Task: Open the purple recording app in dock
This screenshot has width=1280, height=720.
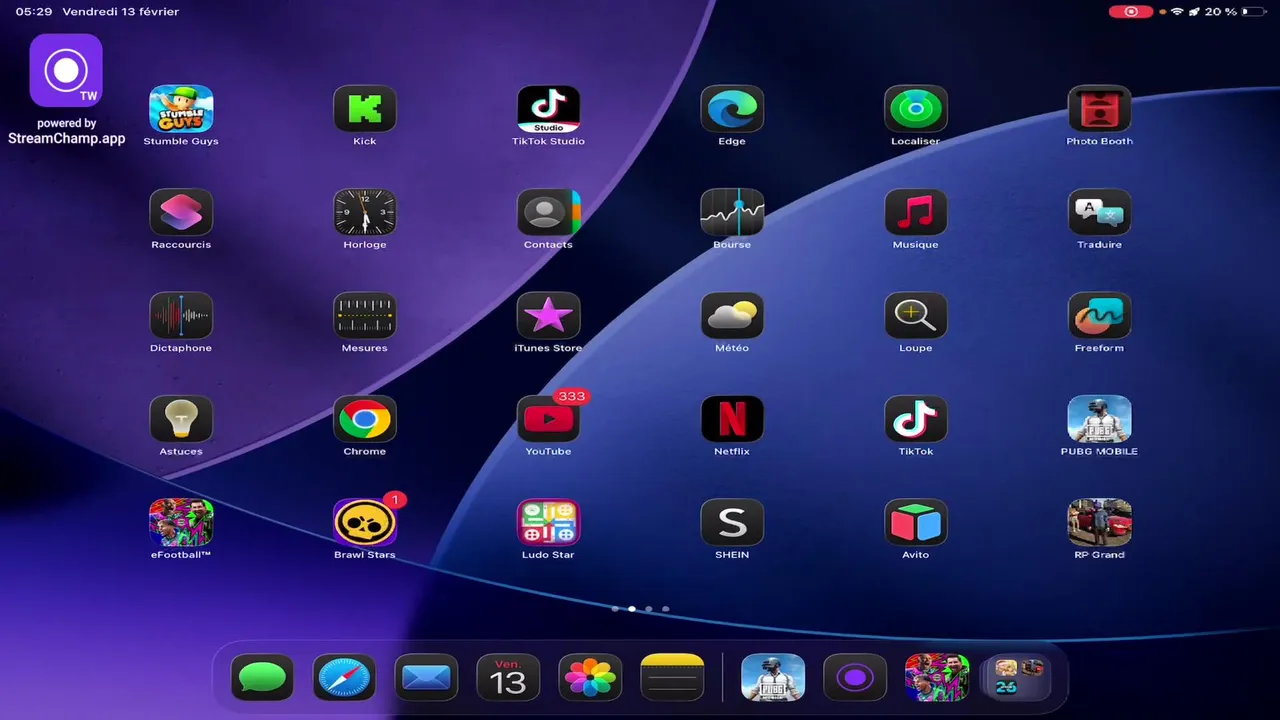Action: tap(855, 678)
